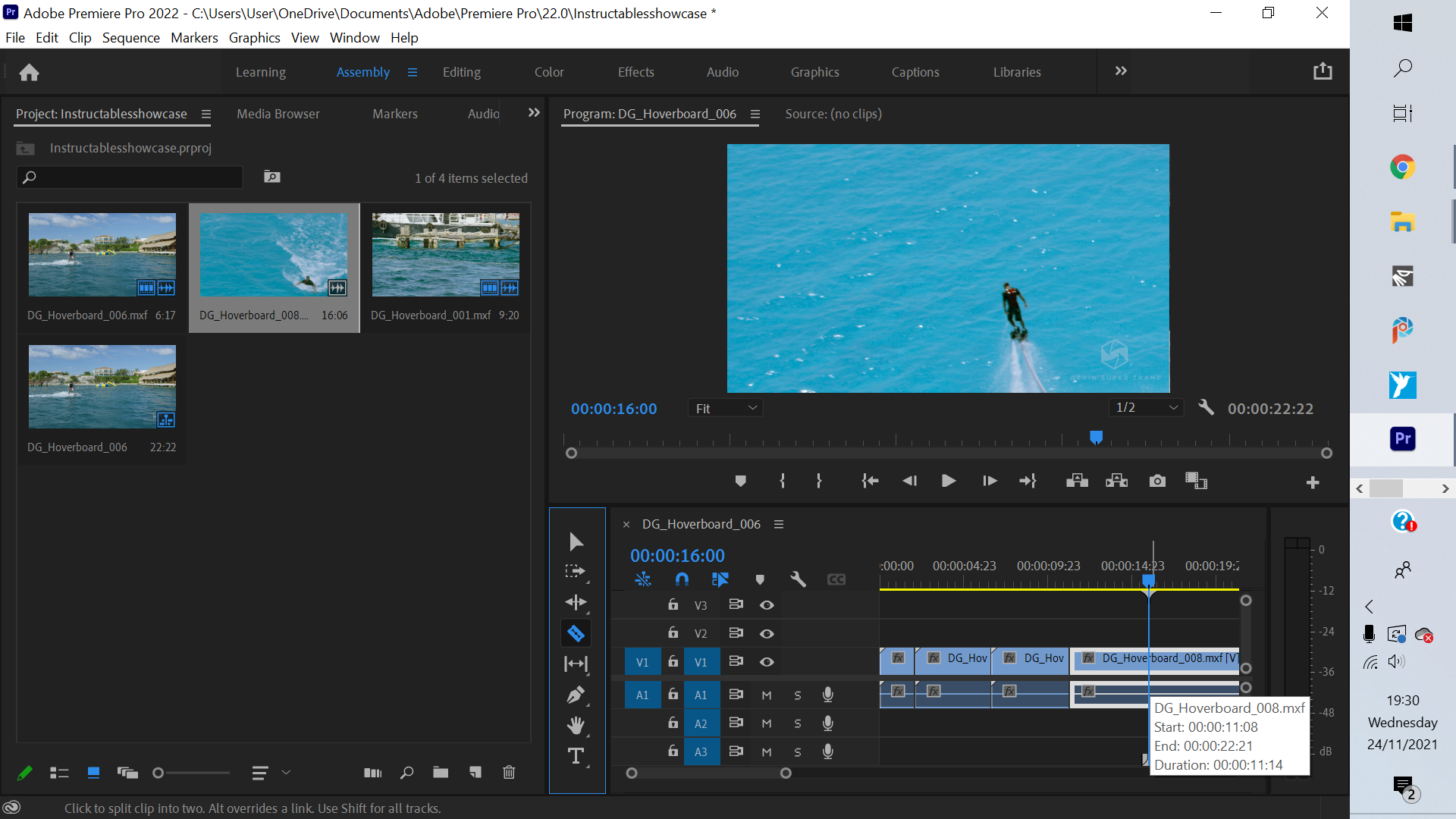Select the Razor tool
Screen dimensions: 1456x819
click(x=576, y=633)
